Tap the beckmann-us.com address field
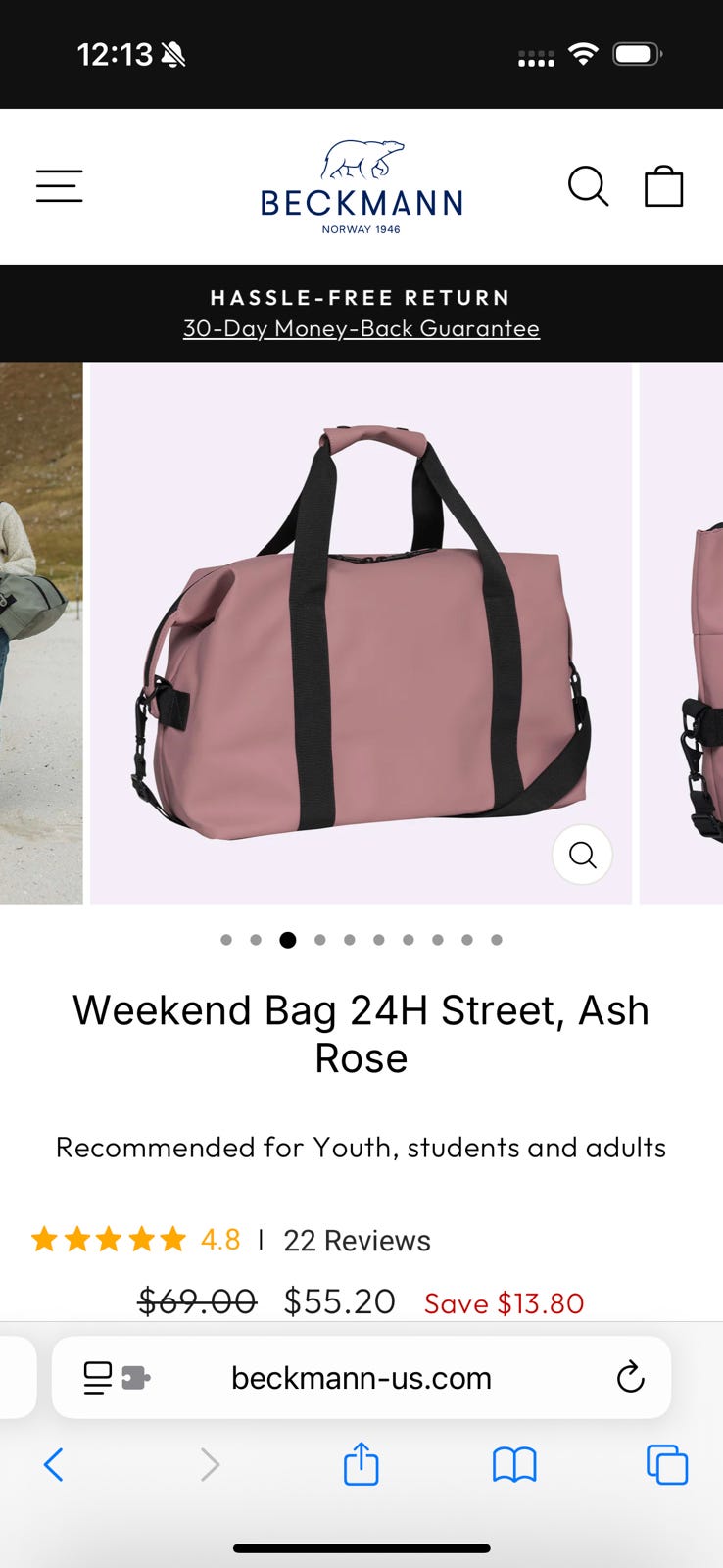Screen dimensions: 723x1568 coord(361,1377)
